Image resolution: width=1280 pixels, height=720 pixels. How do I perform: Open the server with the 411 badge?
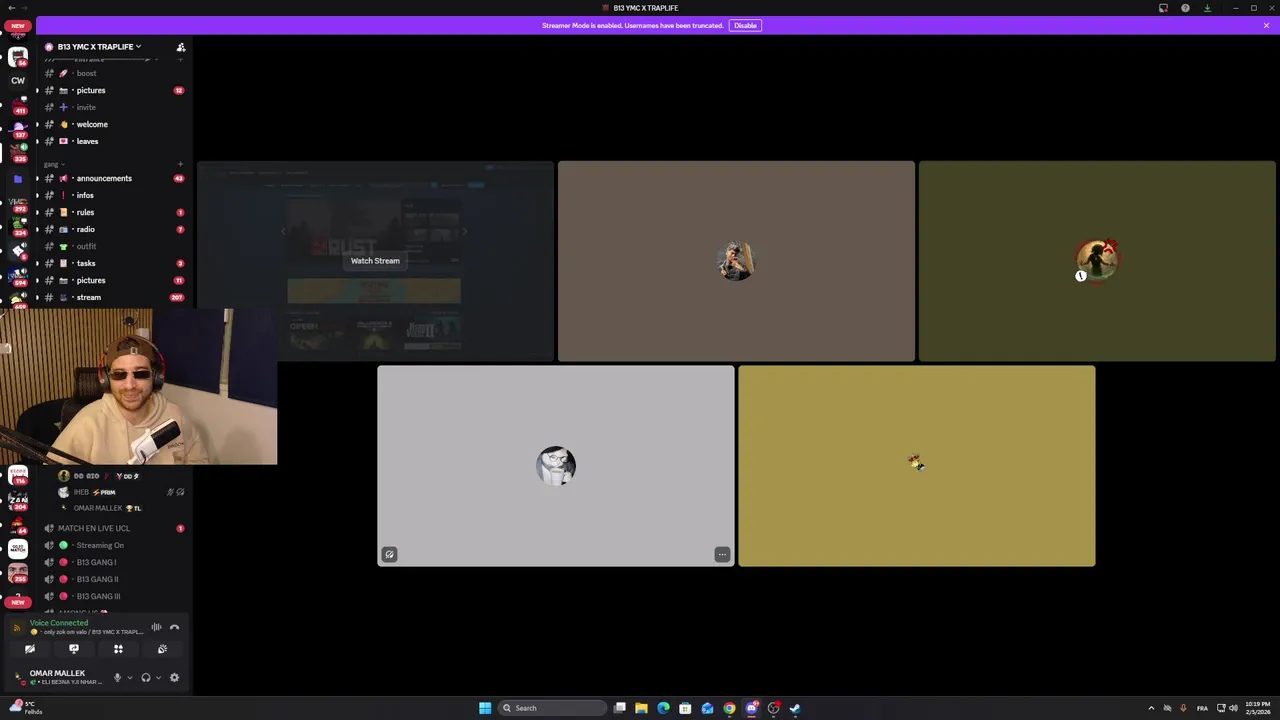pos(18,105)
